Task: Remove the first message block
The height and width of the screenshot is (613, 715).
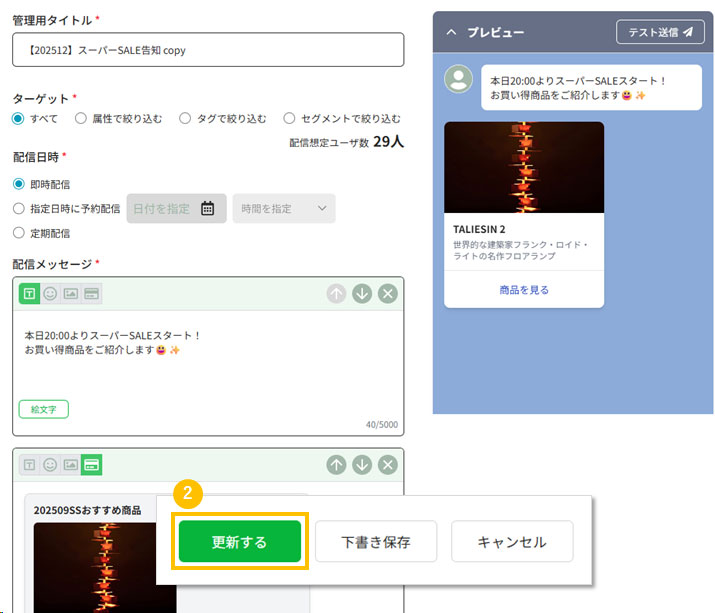Action: point(388,294)
